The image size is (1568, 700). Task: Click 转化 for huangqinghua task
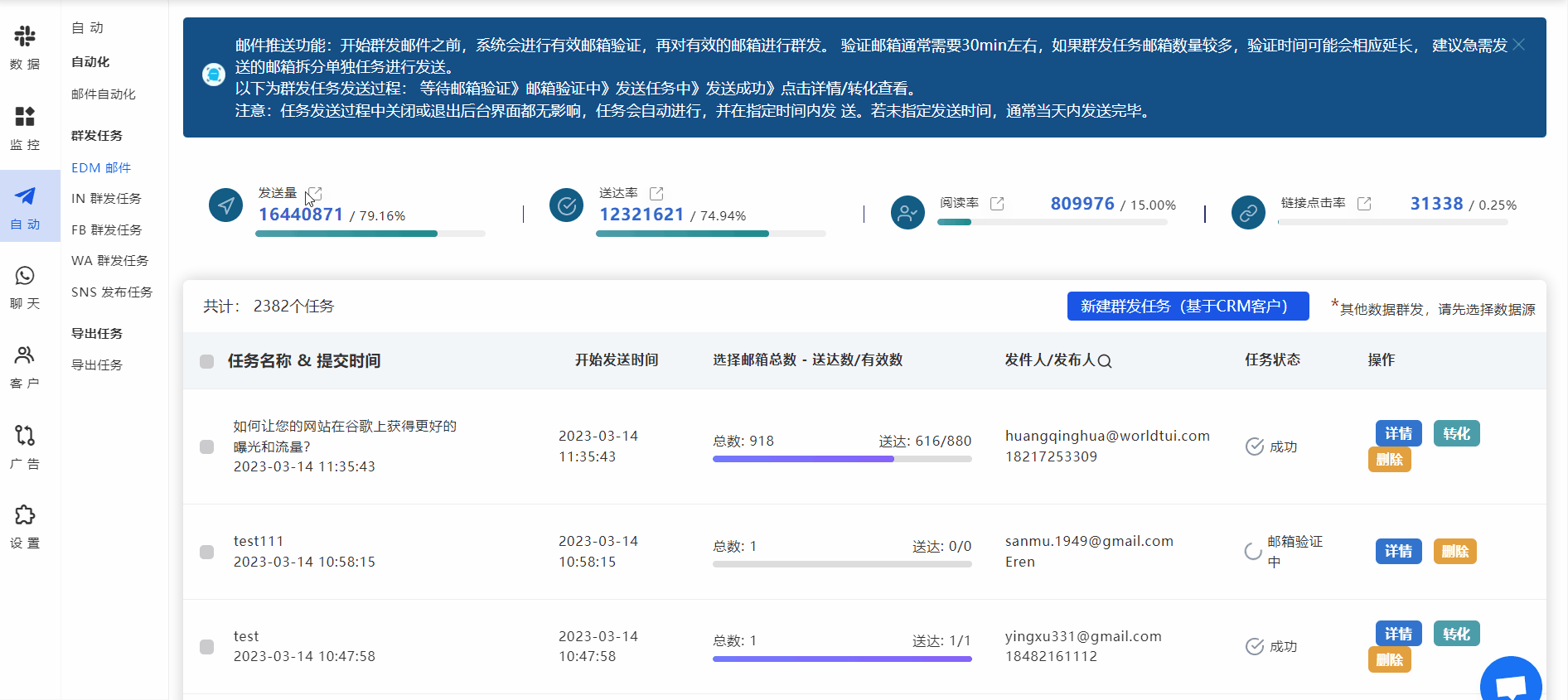coord(1457,433)
